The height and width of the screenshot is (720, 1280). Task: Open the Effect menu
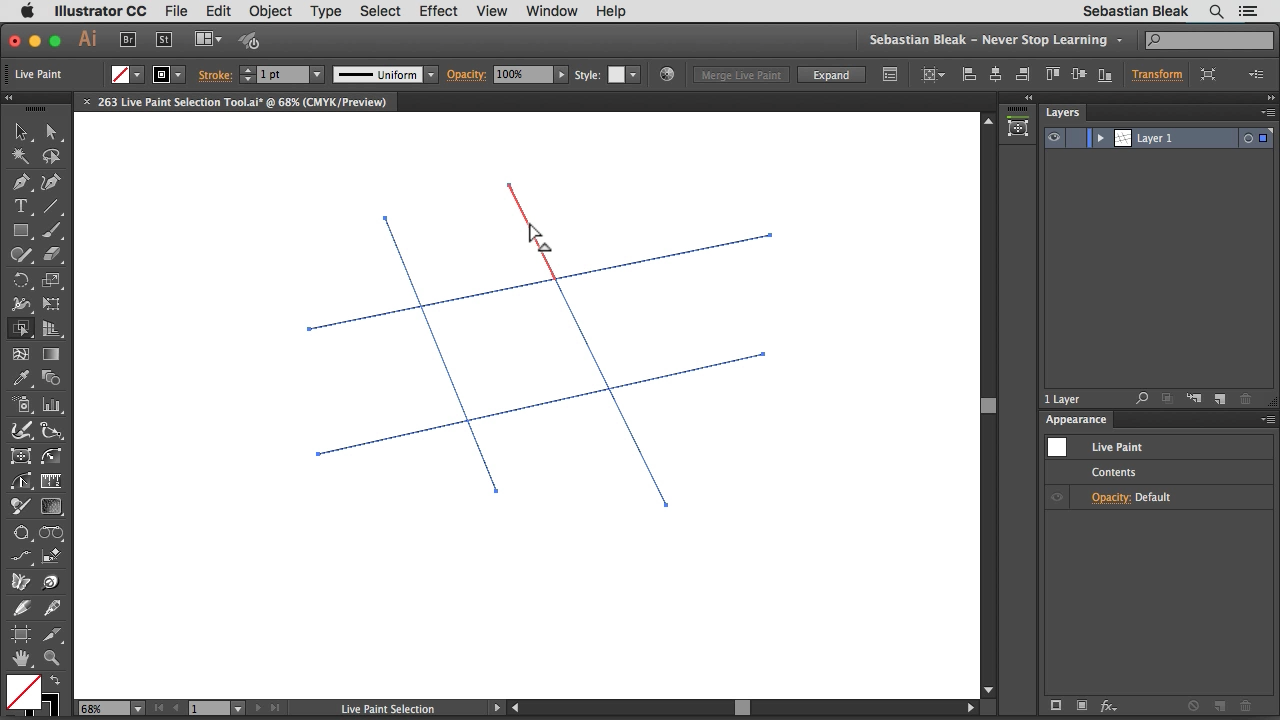point(438,11)
